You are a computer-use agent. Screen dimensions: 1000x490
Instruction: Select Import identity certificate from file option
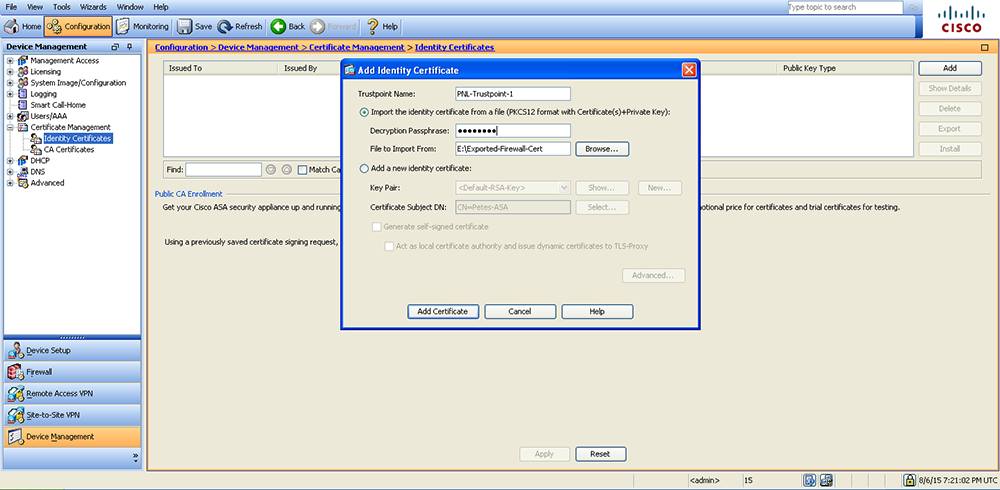(x=364, y=112)
